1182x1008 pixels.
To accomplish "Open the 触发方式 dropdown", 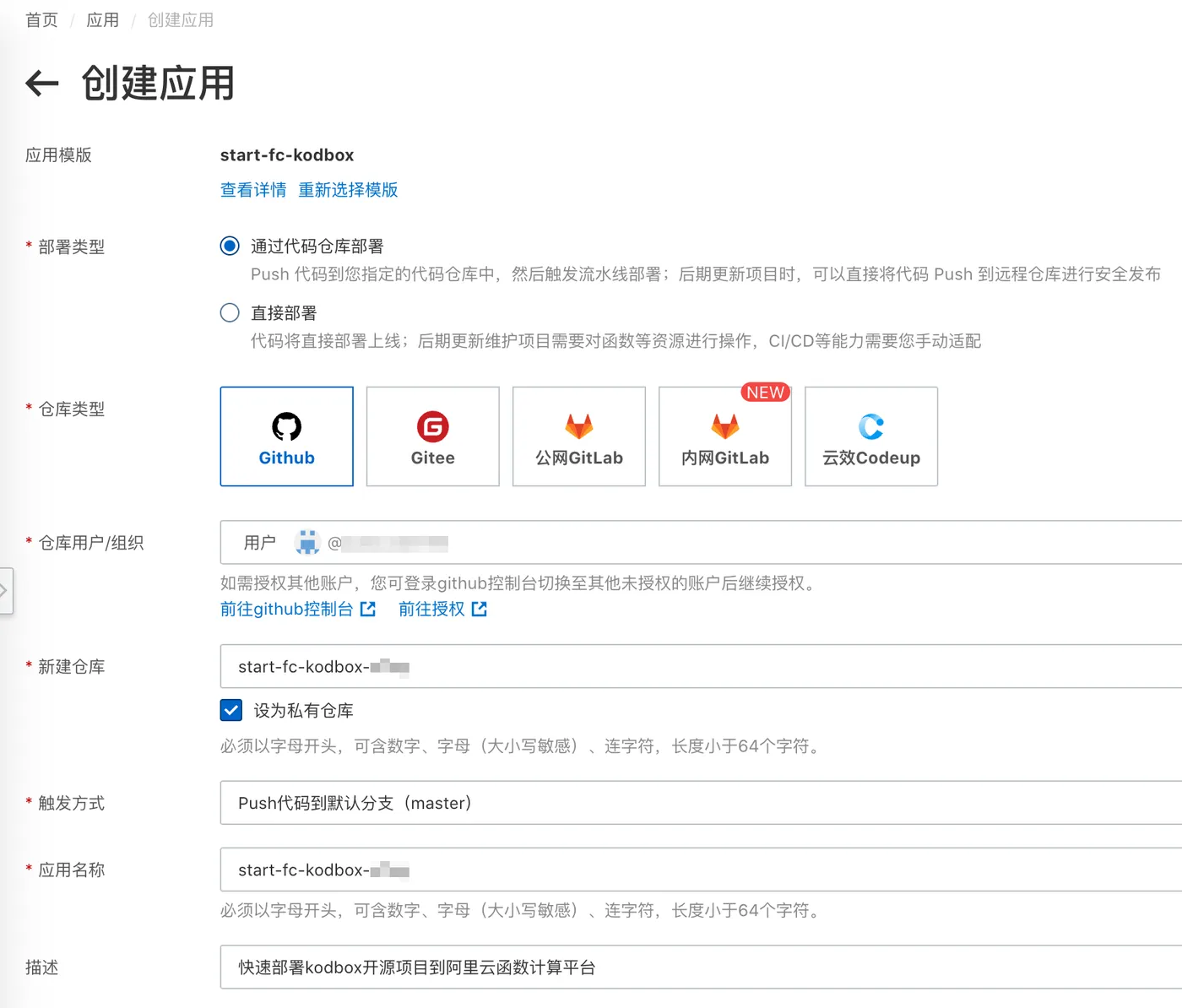I will pyautogui.click(x=701, y=802).
